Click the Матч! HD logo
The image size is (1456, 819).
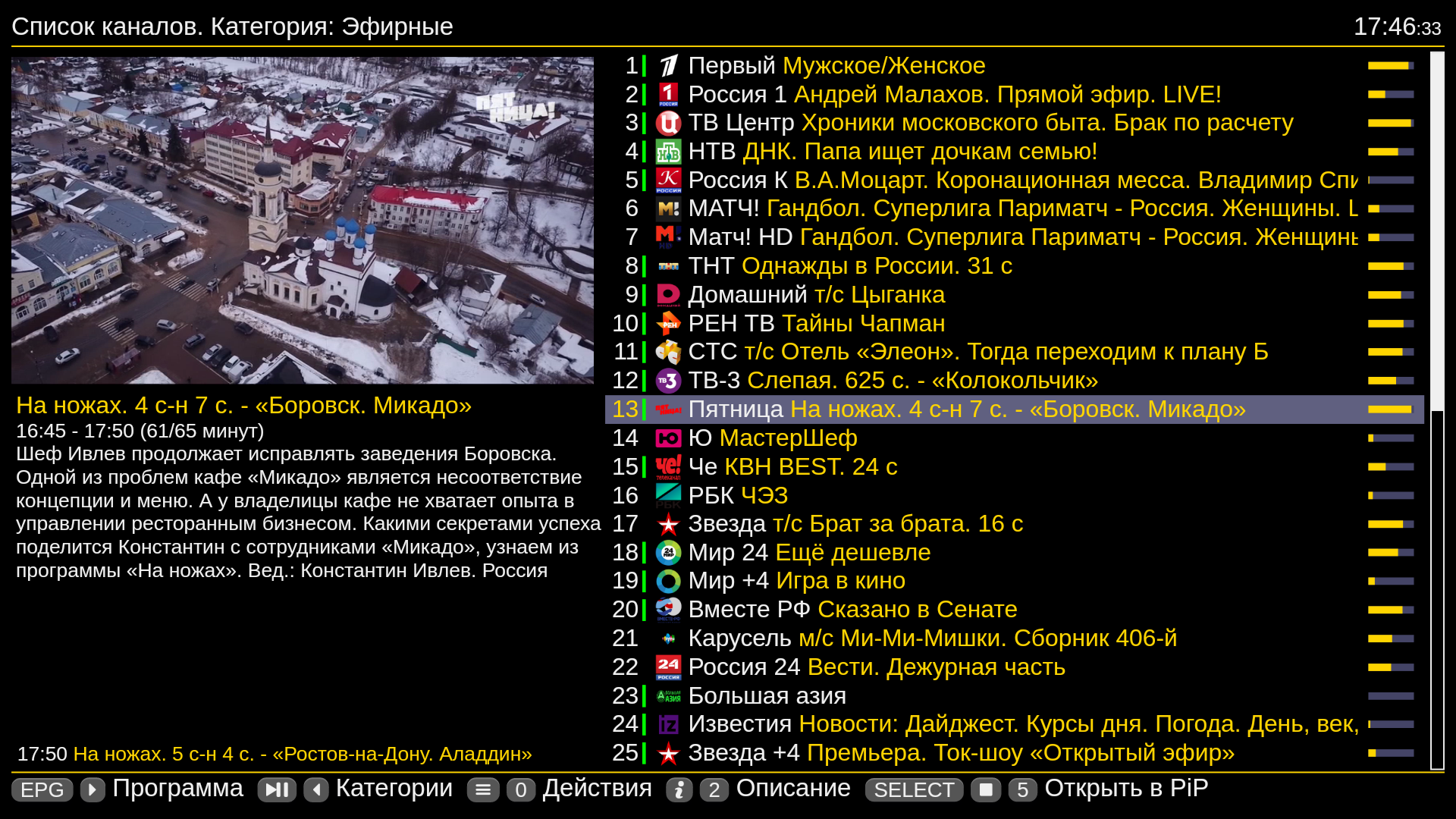(668, 237)
